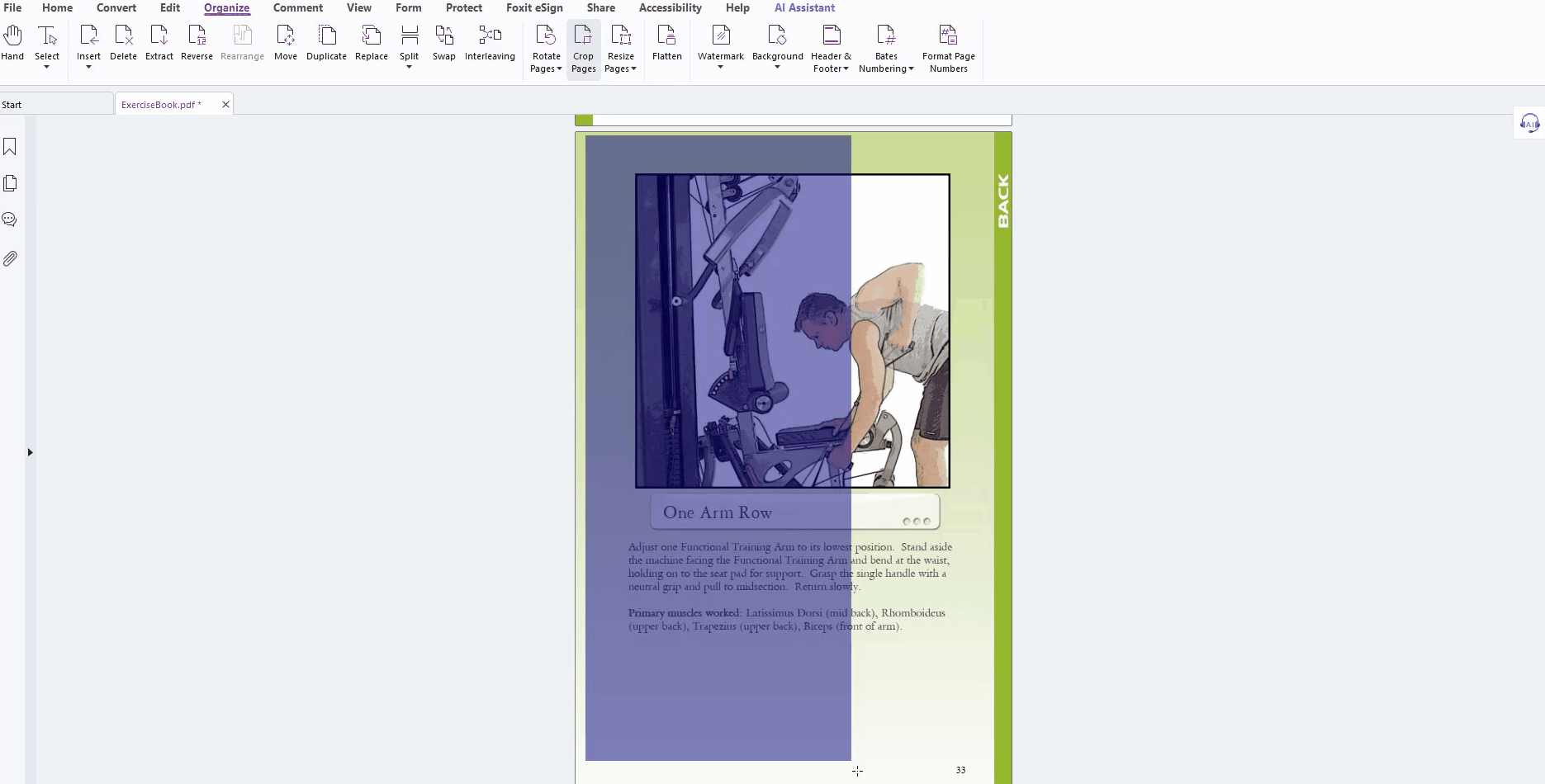Click the page number 33
This screenshot has width=1545, height=784.
[960, 770]
